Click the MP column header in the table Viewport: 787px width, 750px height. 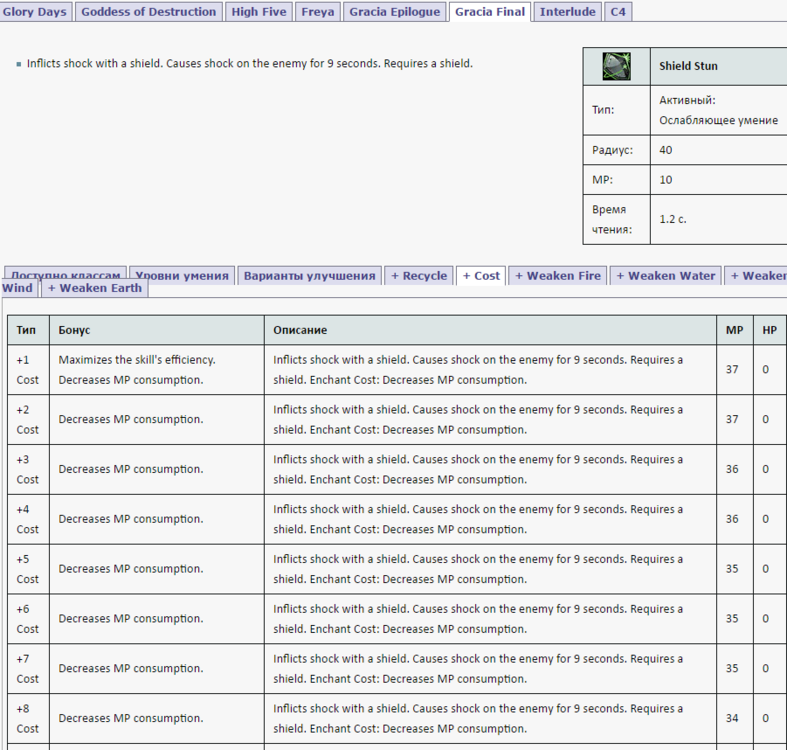coord(733,330)
